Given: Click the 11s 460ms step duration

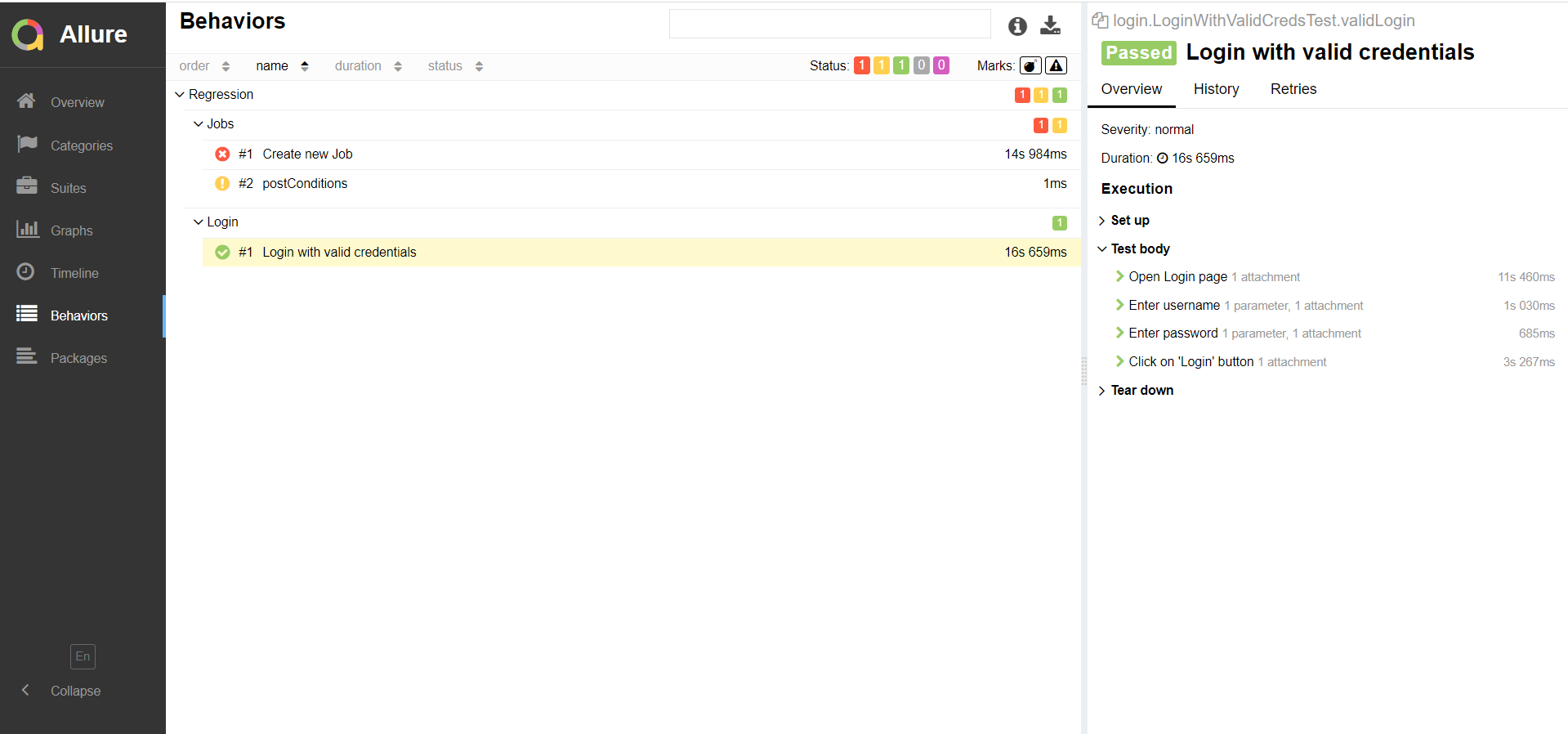Looking at the screenshot, I should tap(1526, 277).
